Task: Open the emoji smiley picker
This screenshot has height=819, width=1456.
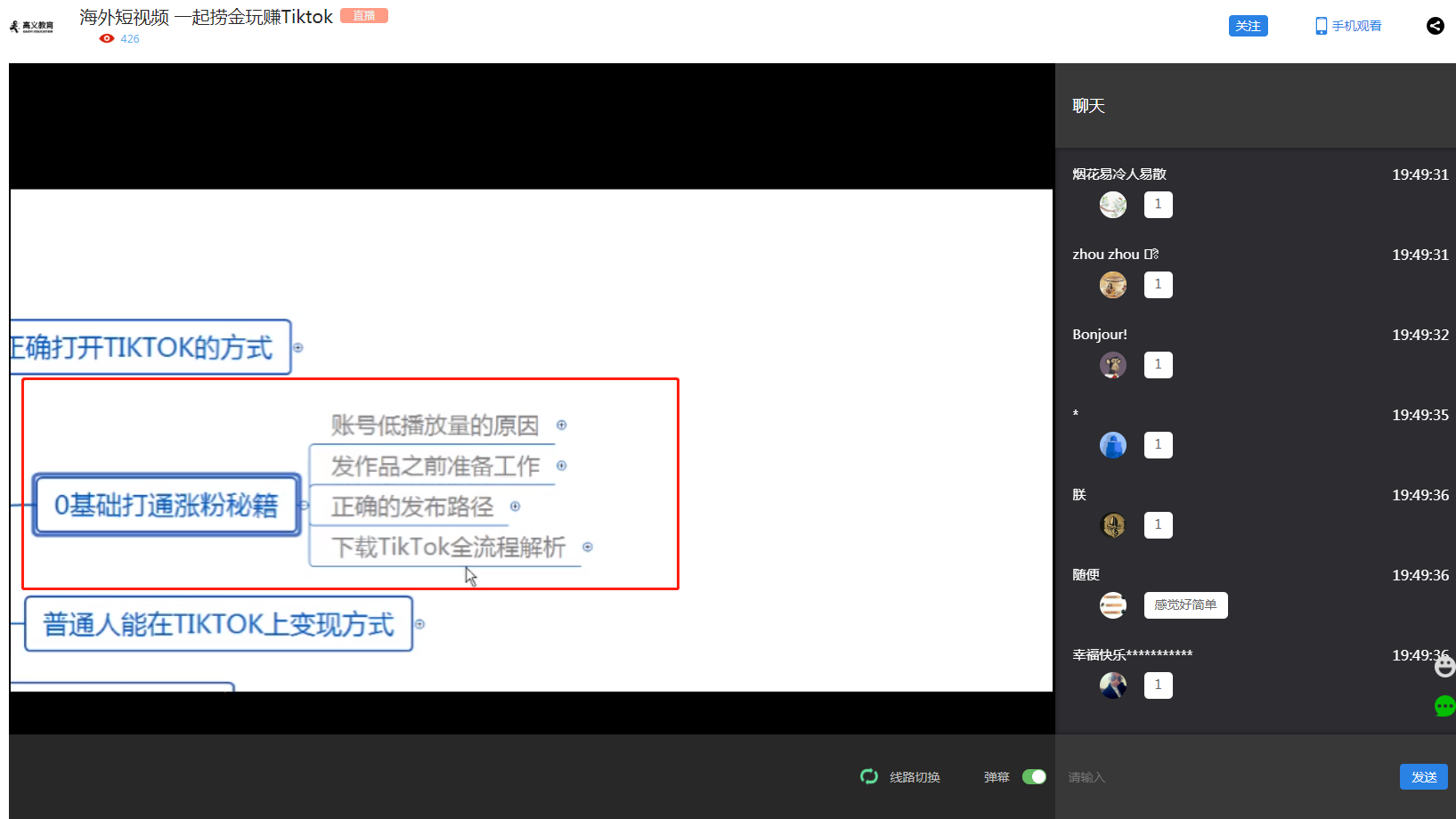Action: pos(1444,666)
